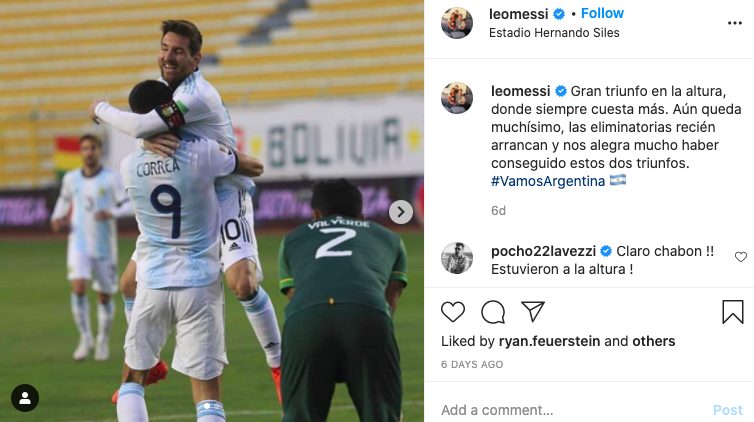The height and width of the screenshot is (422, 754).
Task: Go to next photo arrow
Action: point(400,211)
